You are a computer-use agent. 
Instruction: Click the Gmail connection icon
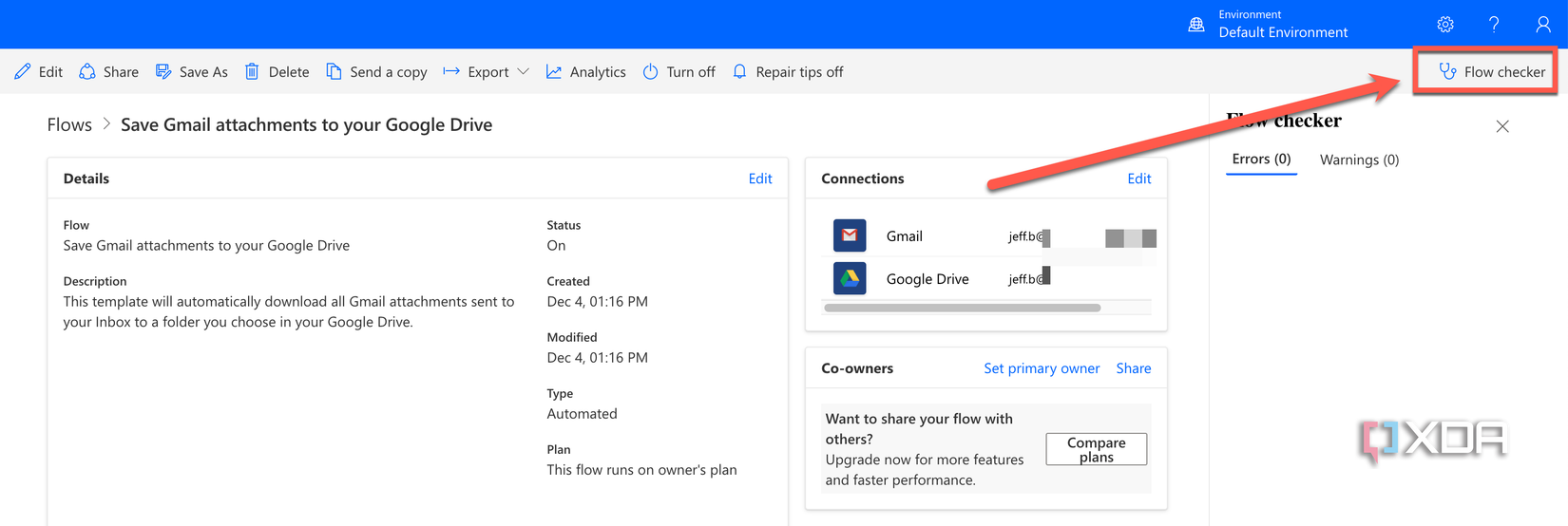(850, 235)
